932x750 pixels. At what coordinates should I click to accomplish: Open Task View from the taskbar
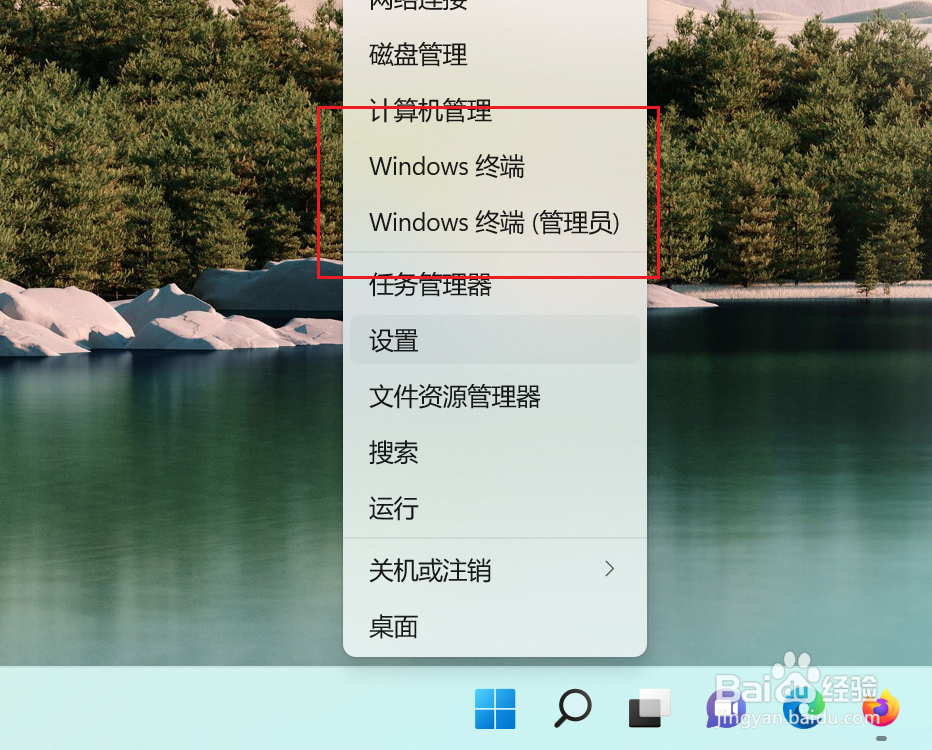(x=648, y=708)
